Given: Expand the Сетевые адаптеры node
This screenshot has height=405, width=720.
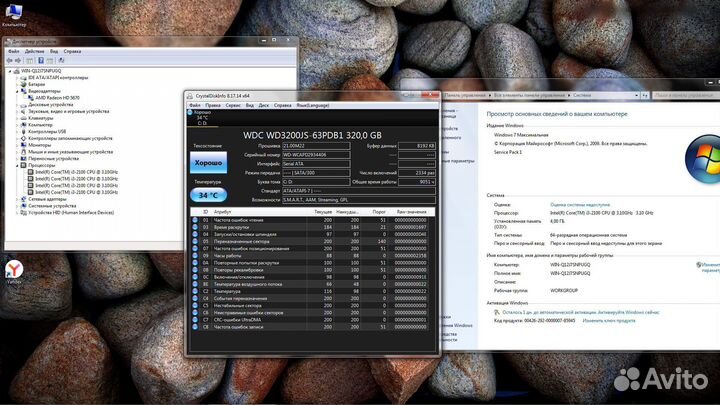Looking at the screenshot, I should pos(19,199).
